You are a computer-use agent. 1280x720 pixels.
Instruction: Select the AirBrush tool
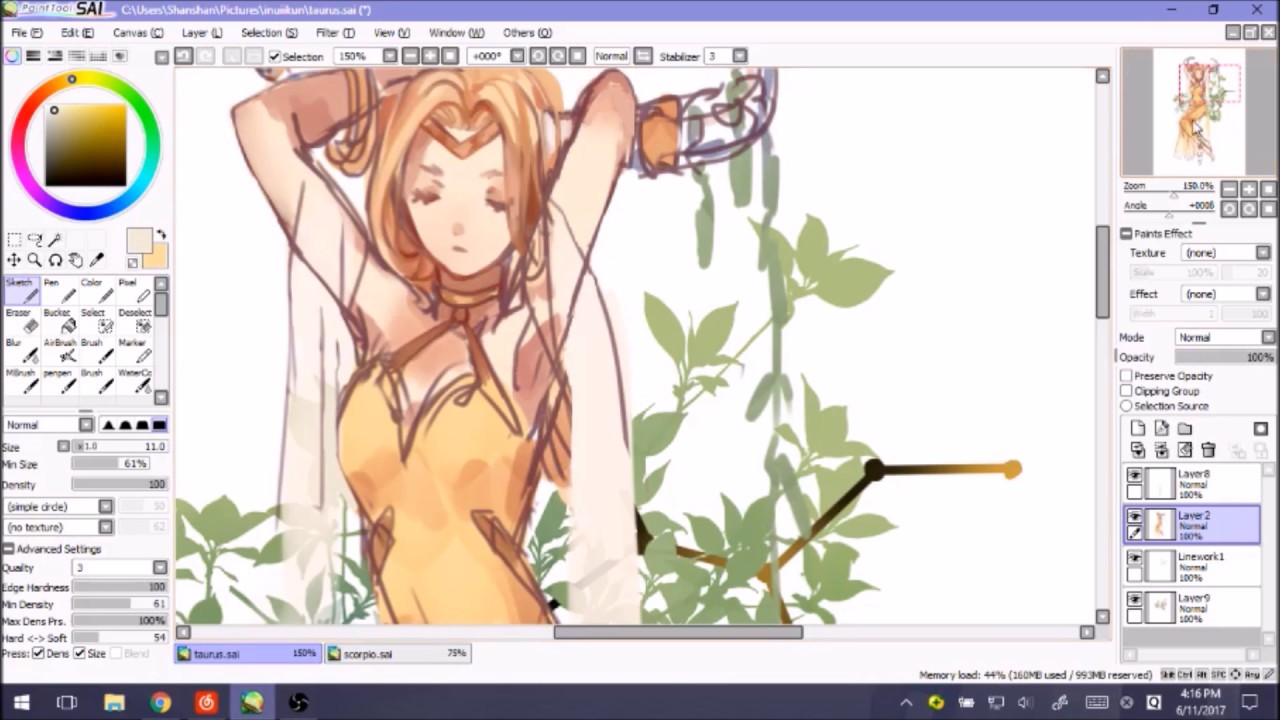[58, 350]
